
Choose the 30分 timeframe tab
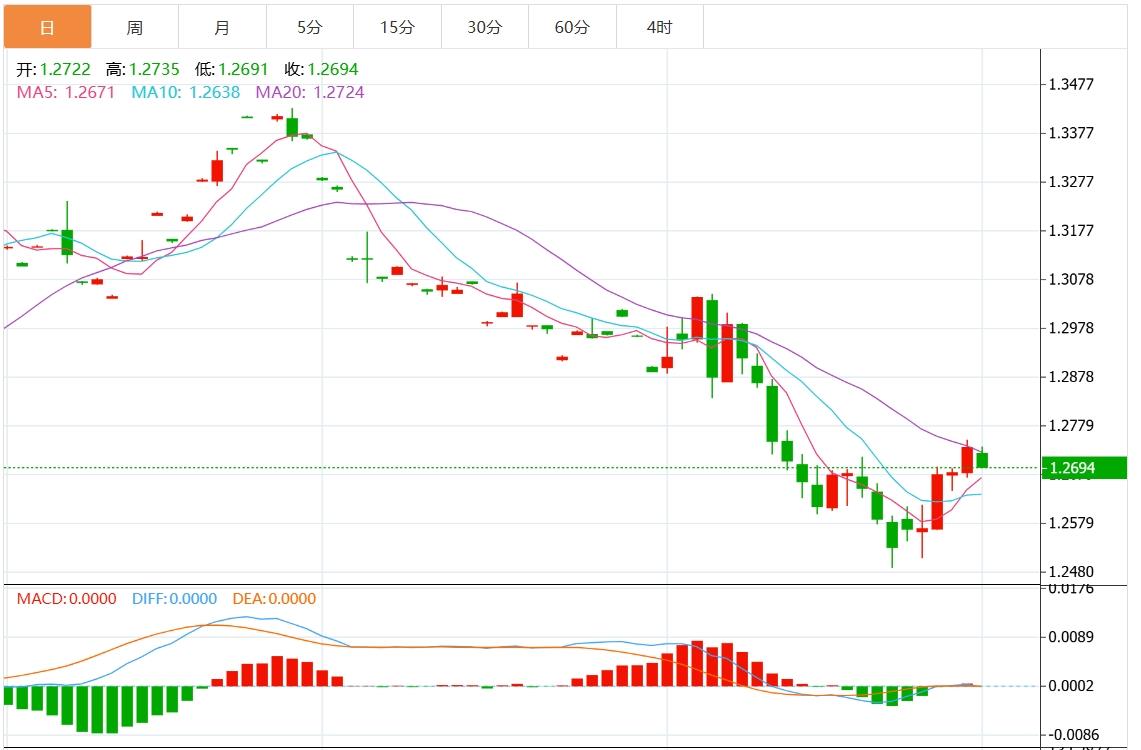[x=484, y=27]
